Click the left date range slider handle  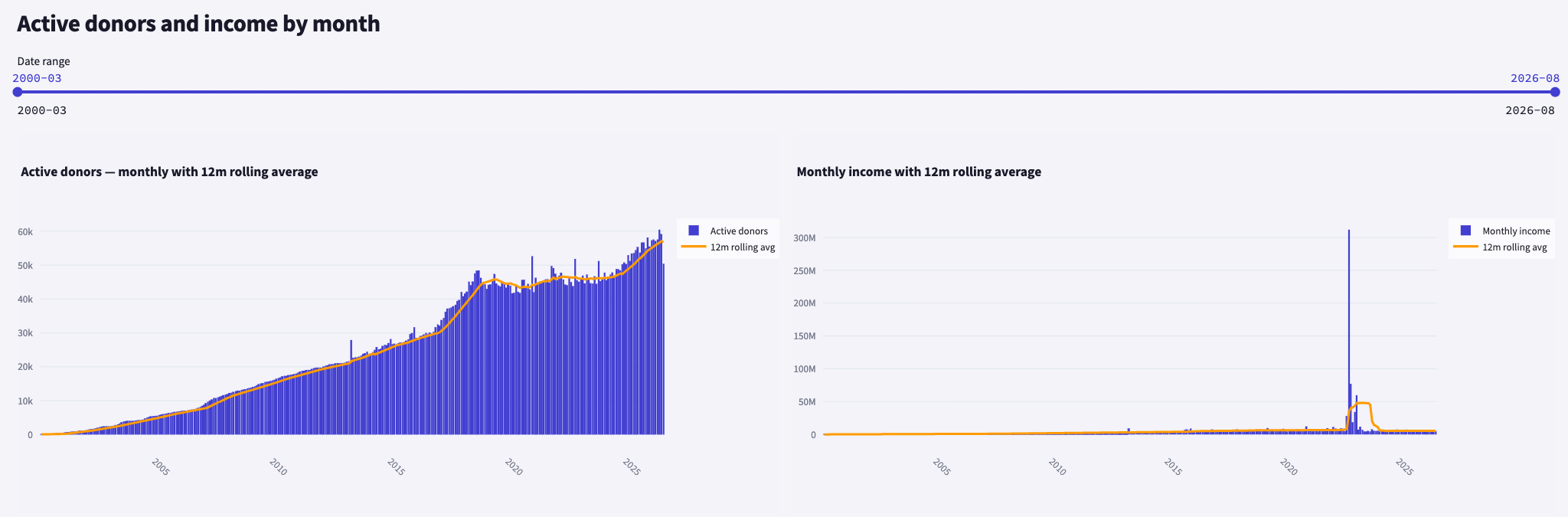[18, 92]
